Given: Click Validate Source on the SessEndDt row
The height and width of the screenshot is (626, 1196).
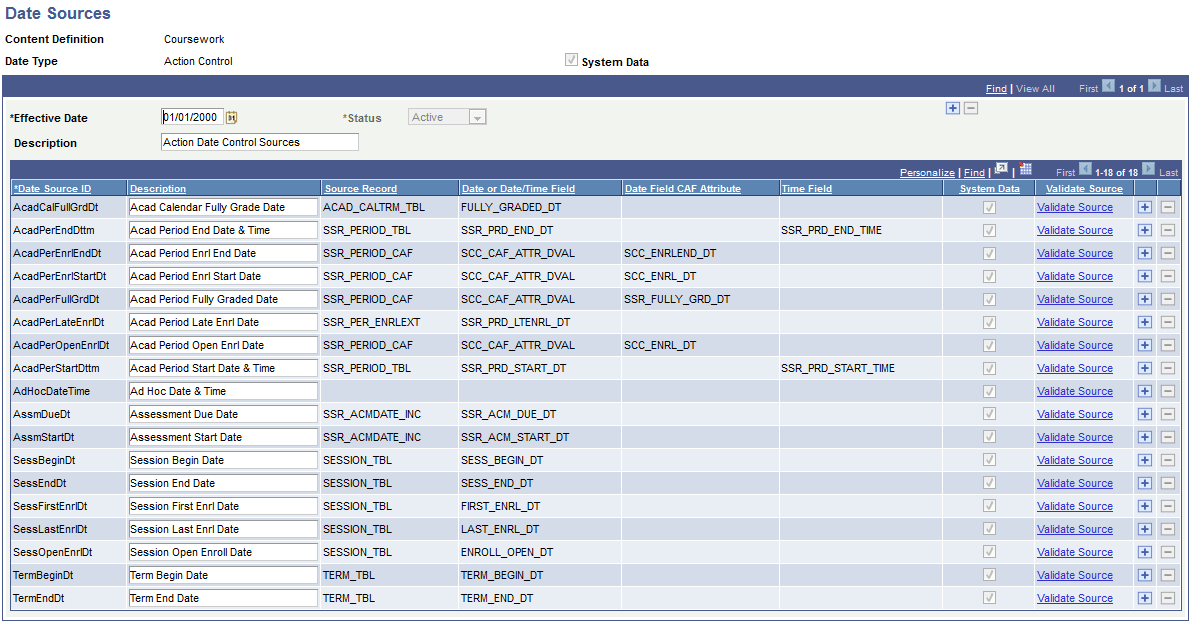Looking at the screenshot, I should pyautogui.click(x=1074, y=482).
